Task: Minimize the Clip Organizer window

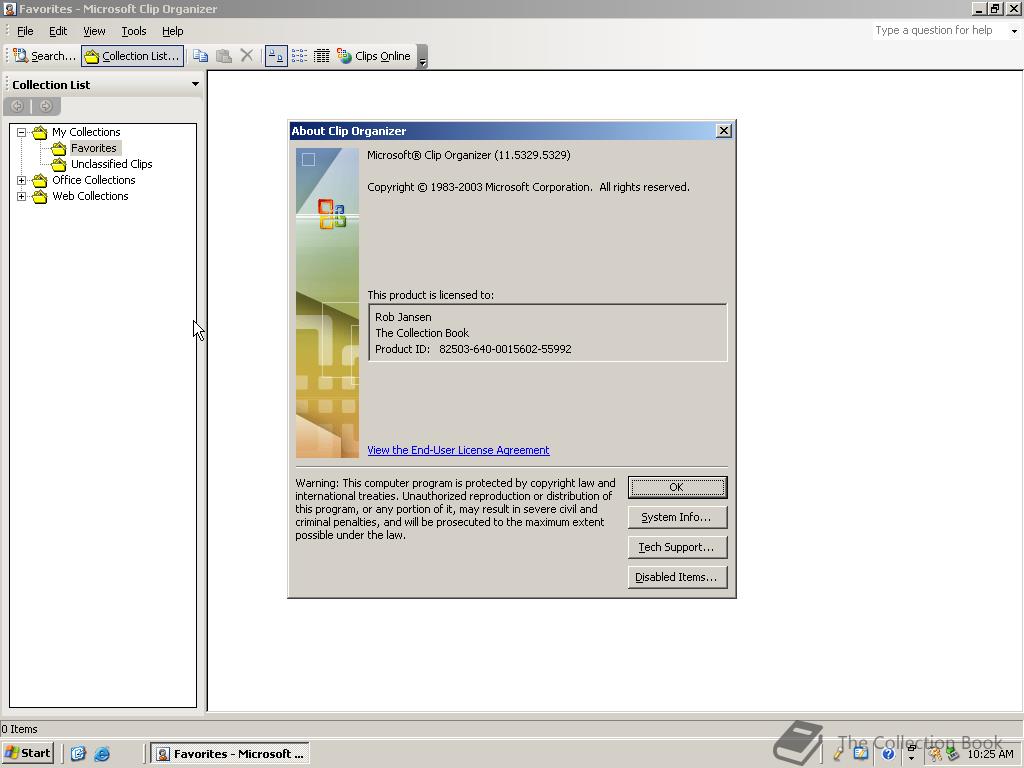Action: (x=978, y=8)
